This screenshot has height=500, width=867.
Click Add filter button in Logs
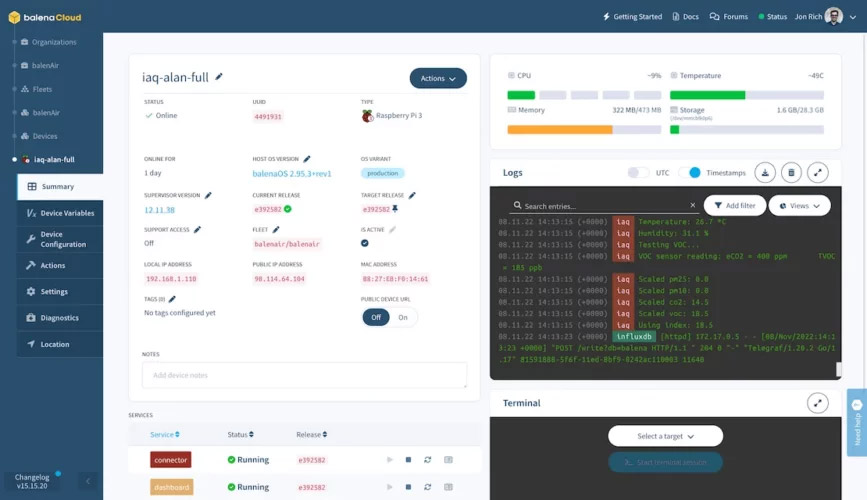coord(735,206)
